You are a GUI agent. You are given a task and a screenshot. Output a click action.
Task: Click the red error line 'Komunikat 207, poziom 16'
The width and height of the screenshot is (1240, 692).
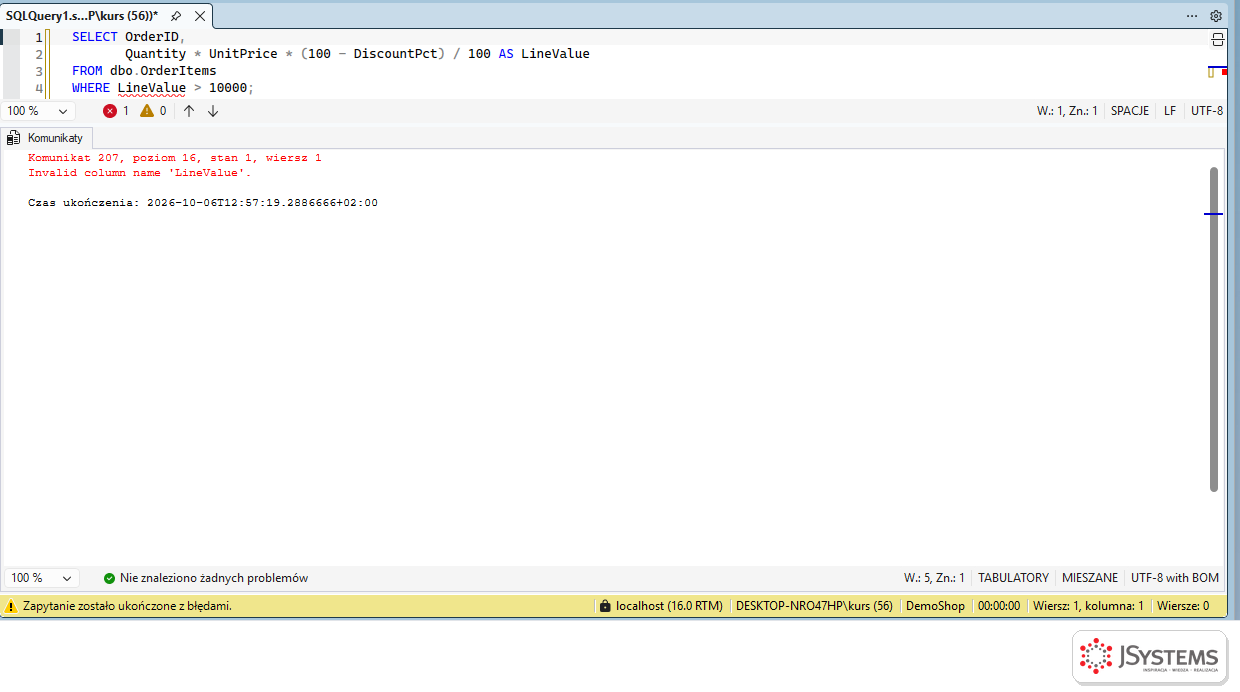175,158
